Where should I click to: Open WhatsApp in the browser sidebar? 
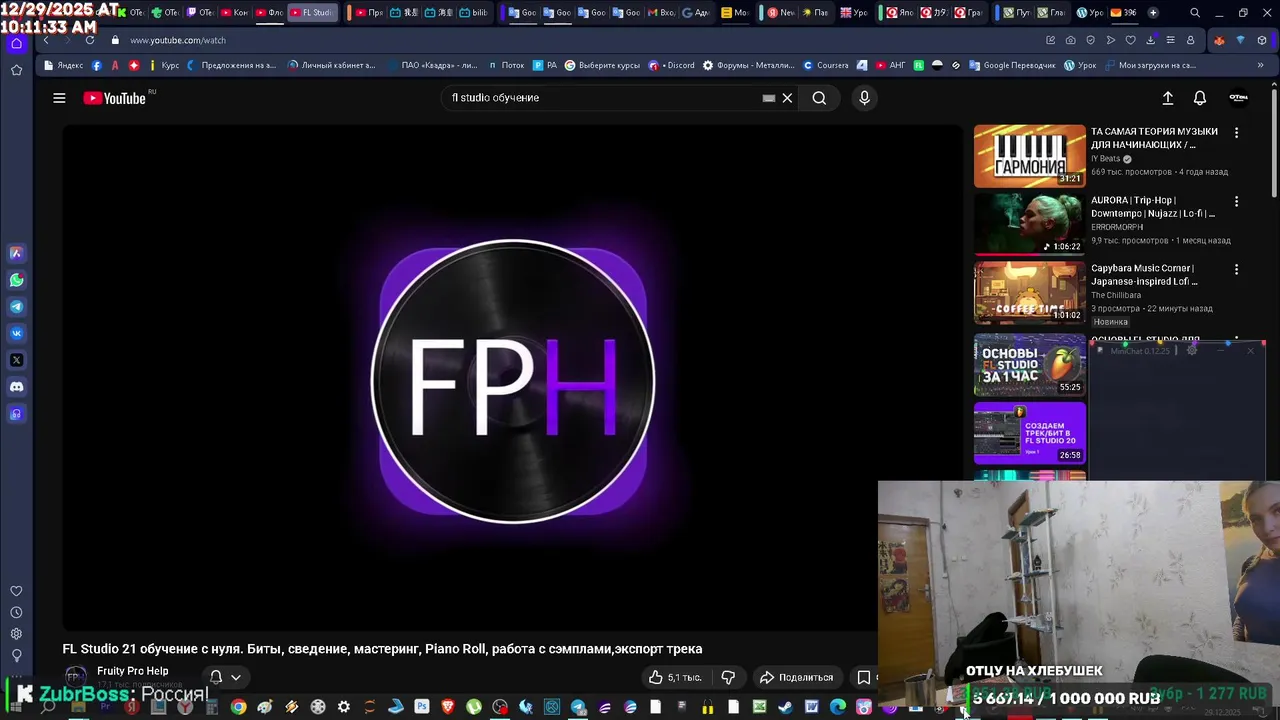[x=16, y=280]
